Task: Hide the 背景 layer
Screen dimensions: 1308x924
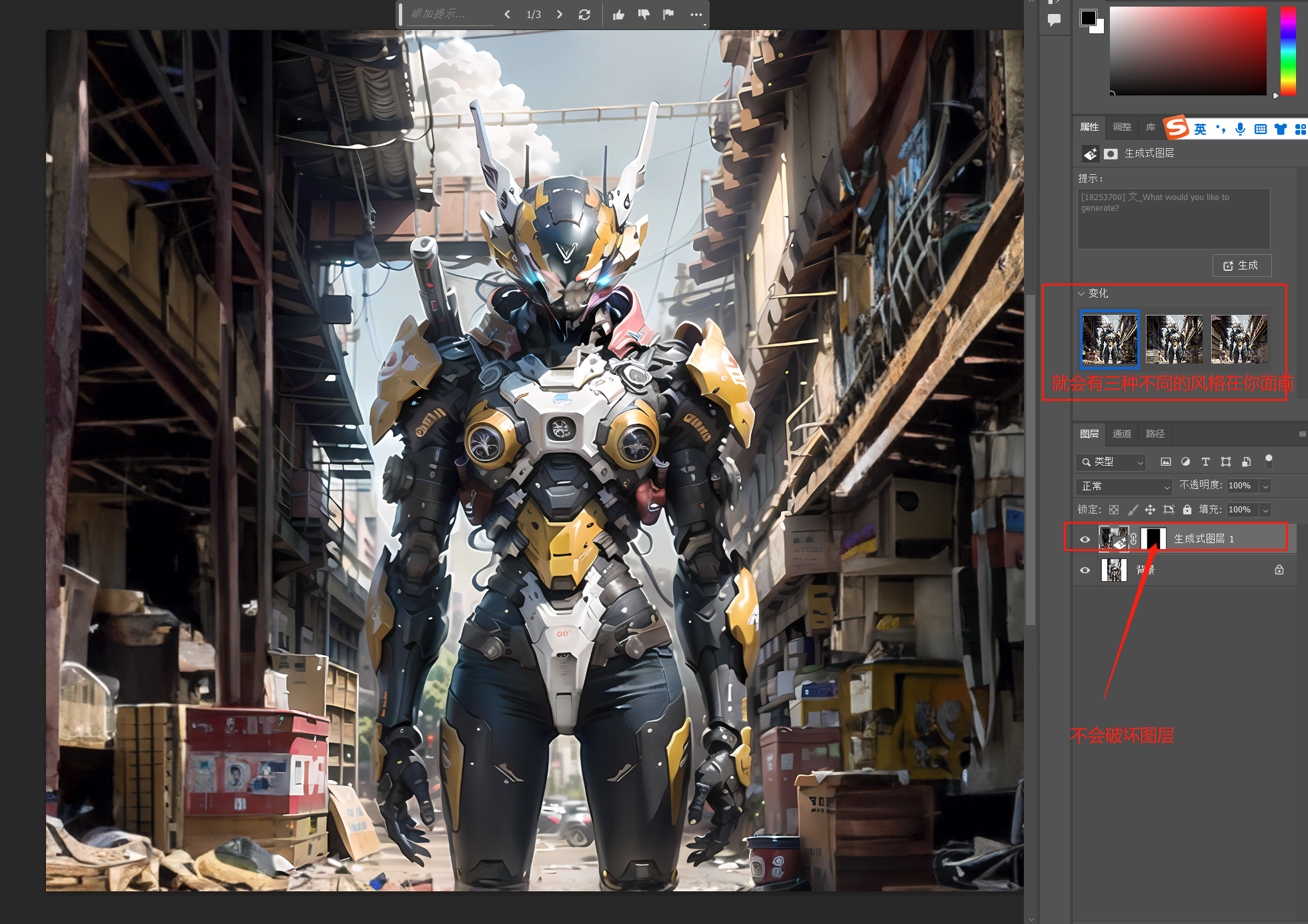Action: 1085,570
